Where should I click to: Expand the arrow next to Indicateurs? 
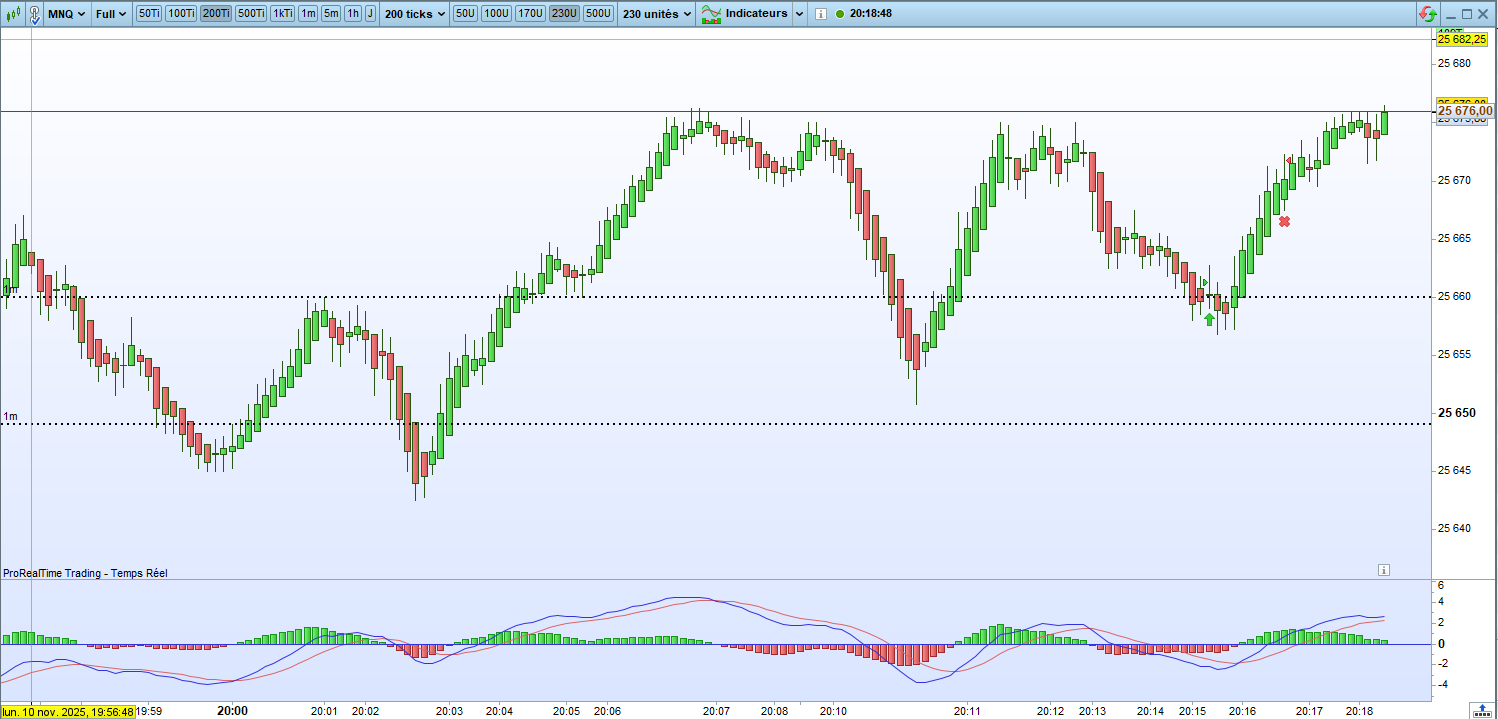coord(798,14)
